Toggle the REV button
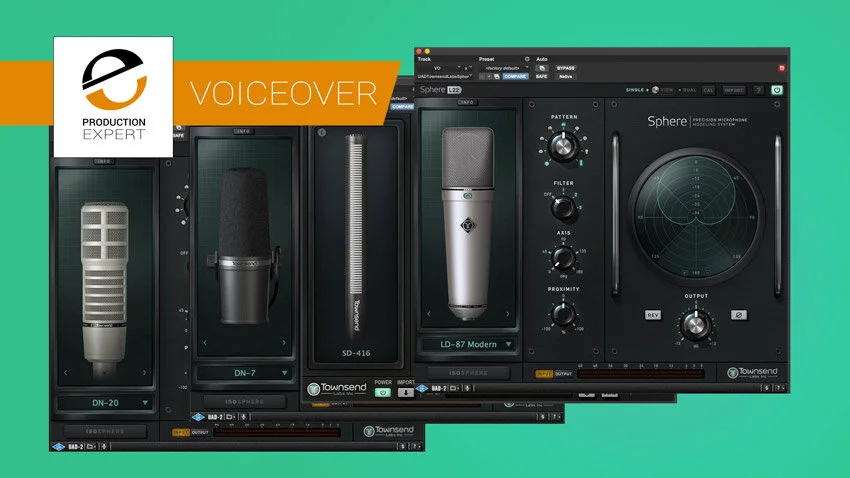Image resolution: width=850 pixels, height=478 pixels. coord(653,315)
